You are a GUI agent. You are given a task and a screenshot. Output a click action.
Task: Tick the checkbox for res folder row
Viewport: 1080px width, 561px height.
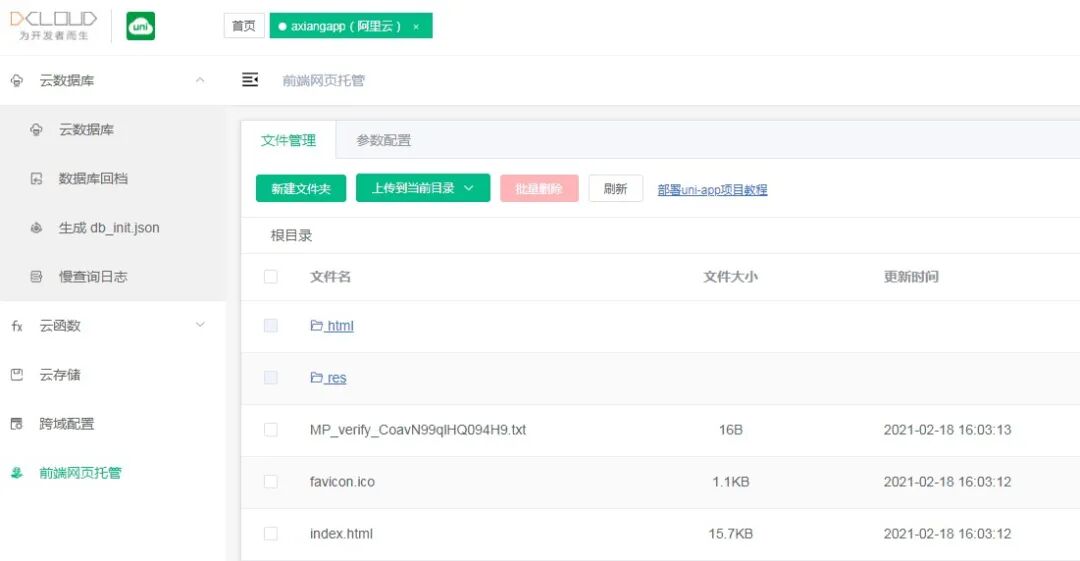point(271,377)
